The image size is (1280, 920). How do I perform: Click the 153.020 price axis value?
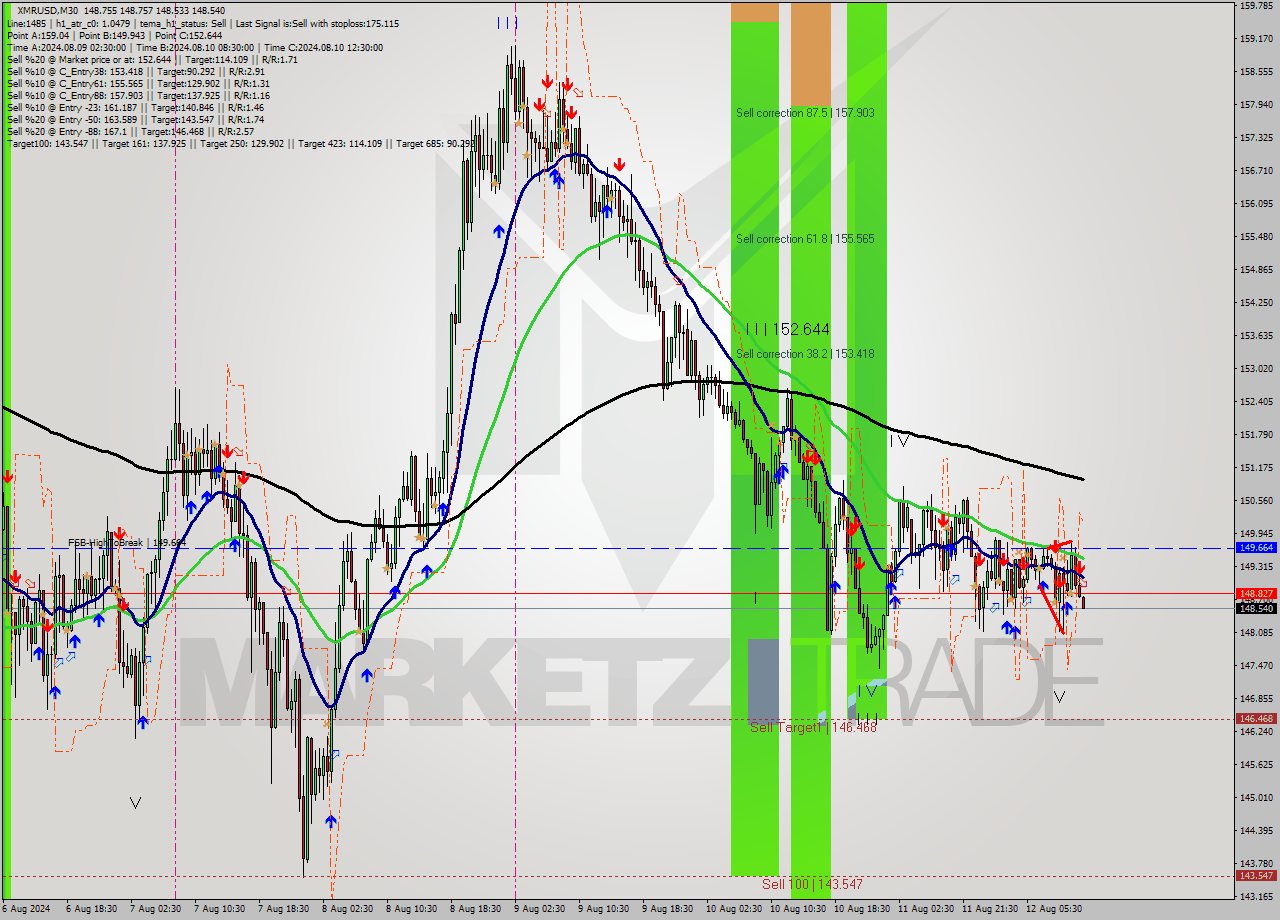pyautogui.click(x=1256, y=368)
